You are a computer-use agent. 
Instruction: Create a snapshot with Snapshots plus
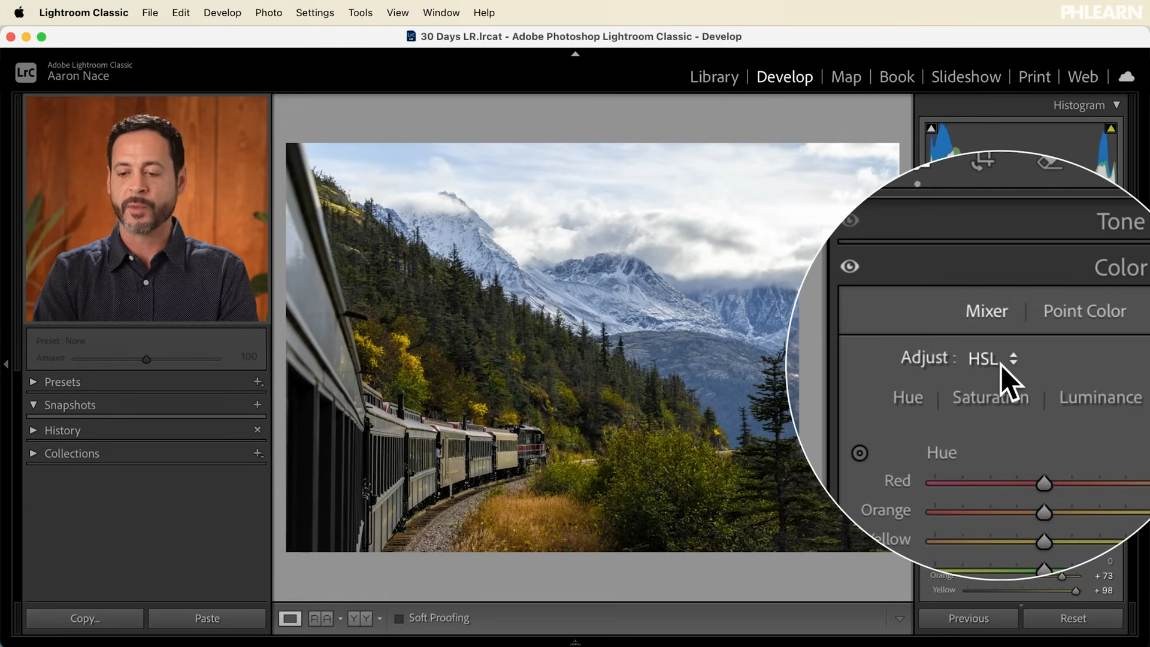tap(257, 404)
